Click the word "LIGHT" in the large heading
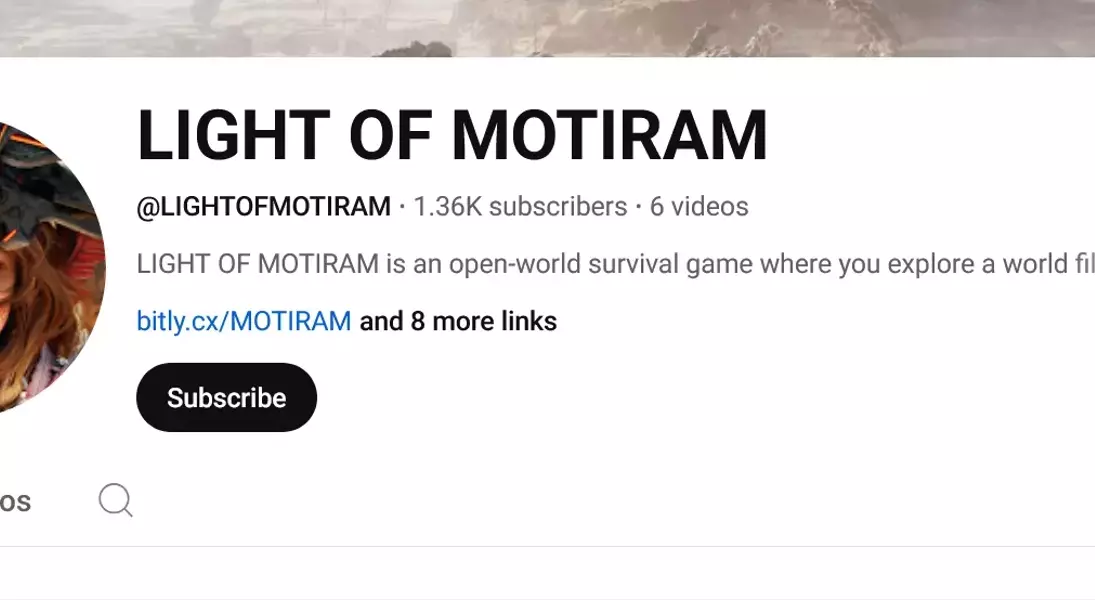1095x600 pixels. (x=233, y=136)
